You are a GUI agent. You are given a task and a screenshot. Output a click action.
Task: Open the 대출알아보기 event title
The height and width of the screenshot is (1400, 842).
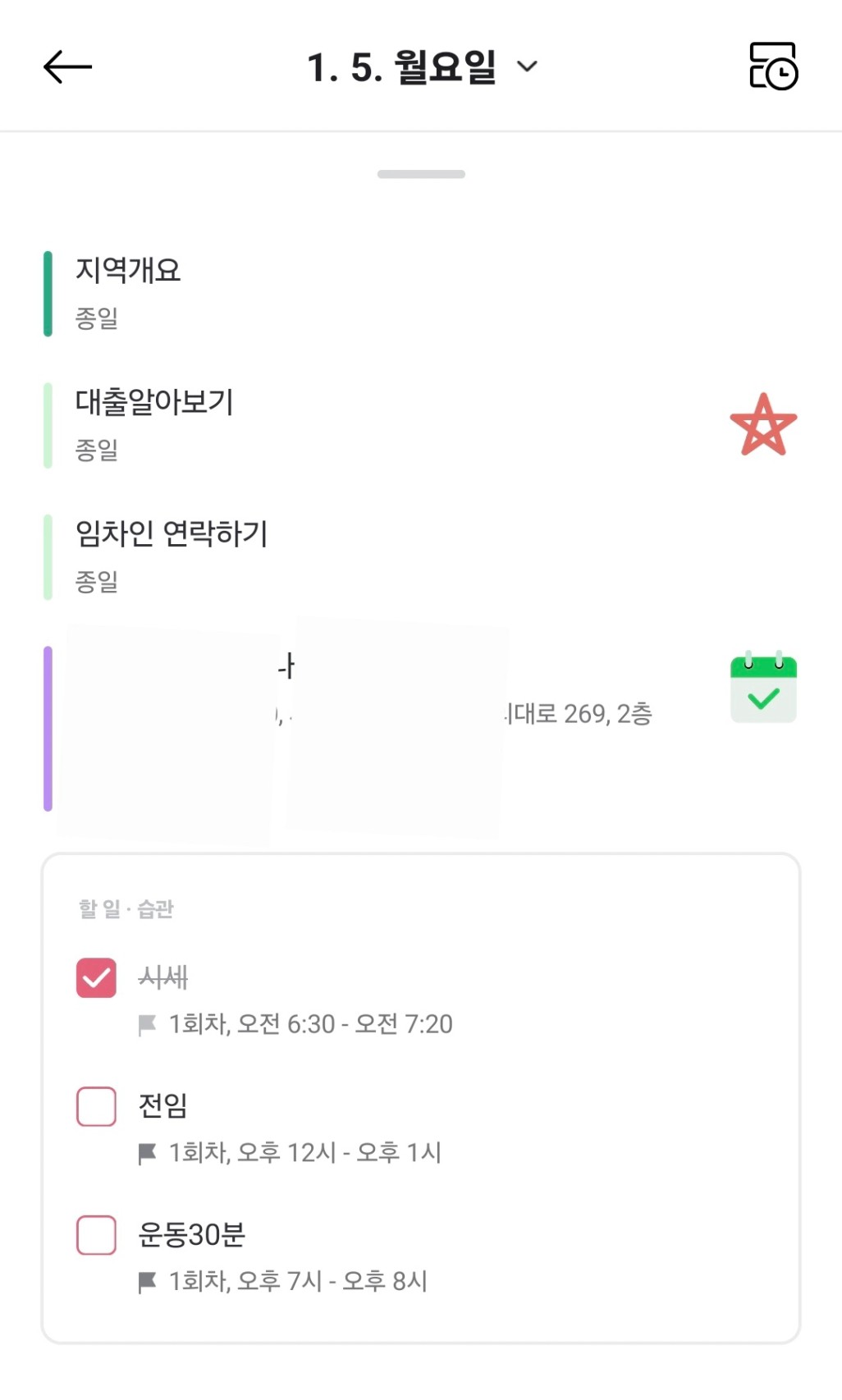click(x=154, y=402)
